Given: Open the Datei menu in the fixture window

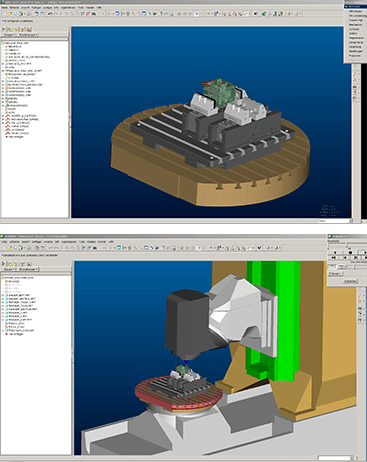Looking at the screenshot, I should (5, 7).
